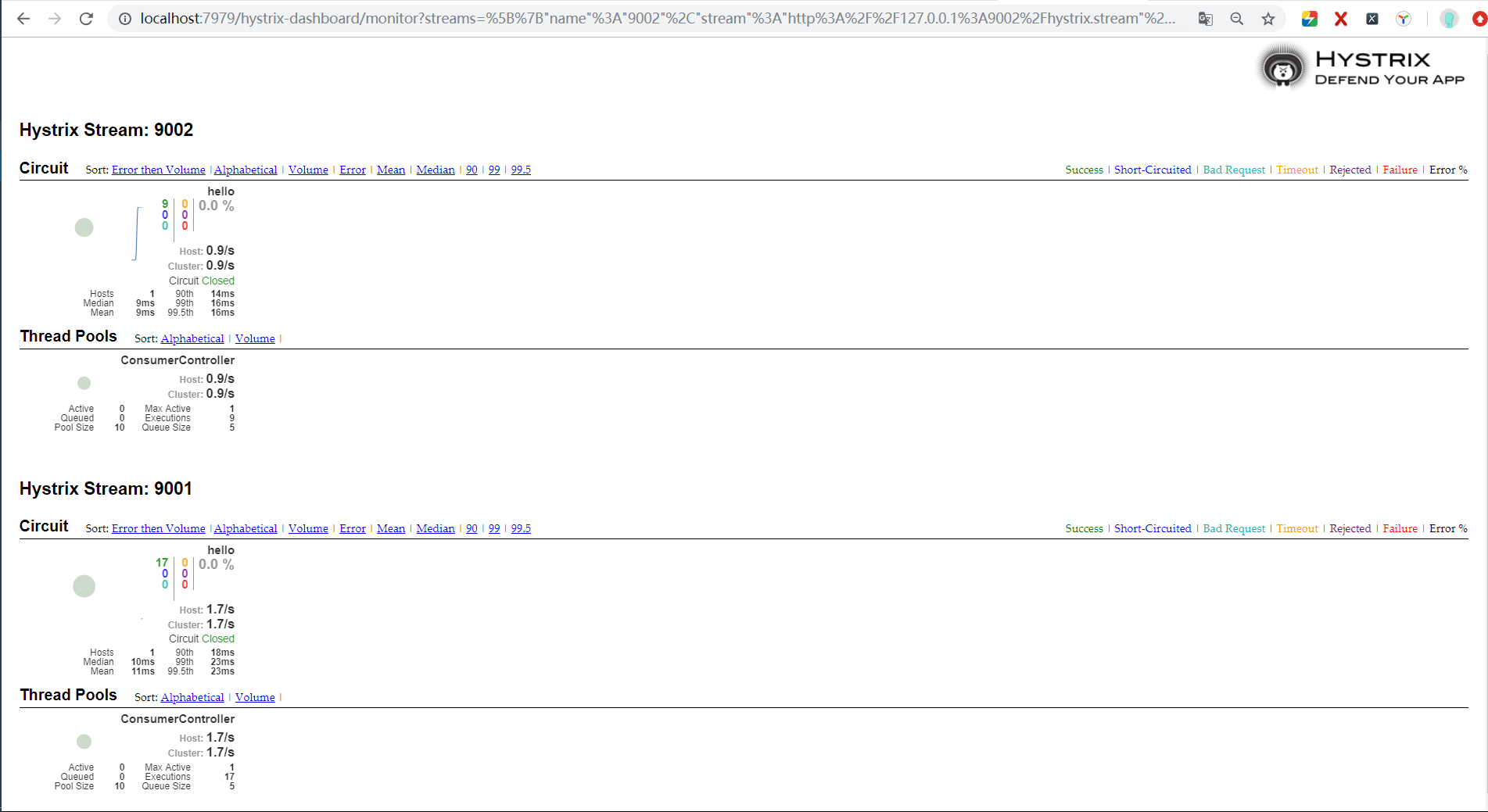Click the 9002 ConsumerController pool circle

coord(84,383)
